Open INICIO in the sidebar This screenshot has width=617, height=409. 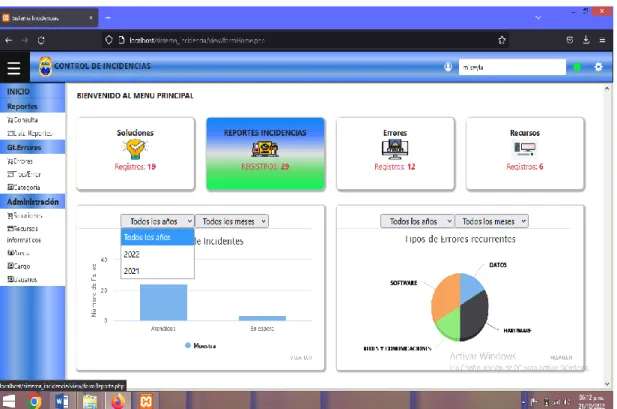(x=18, y=92)
